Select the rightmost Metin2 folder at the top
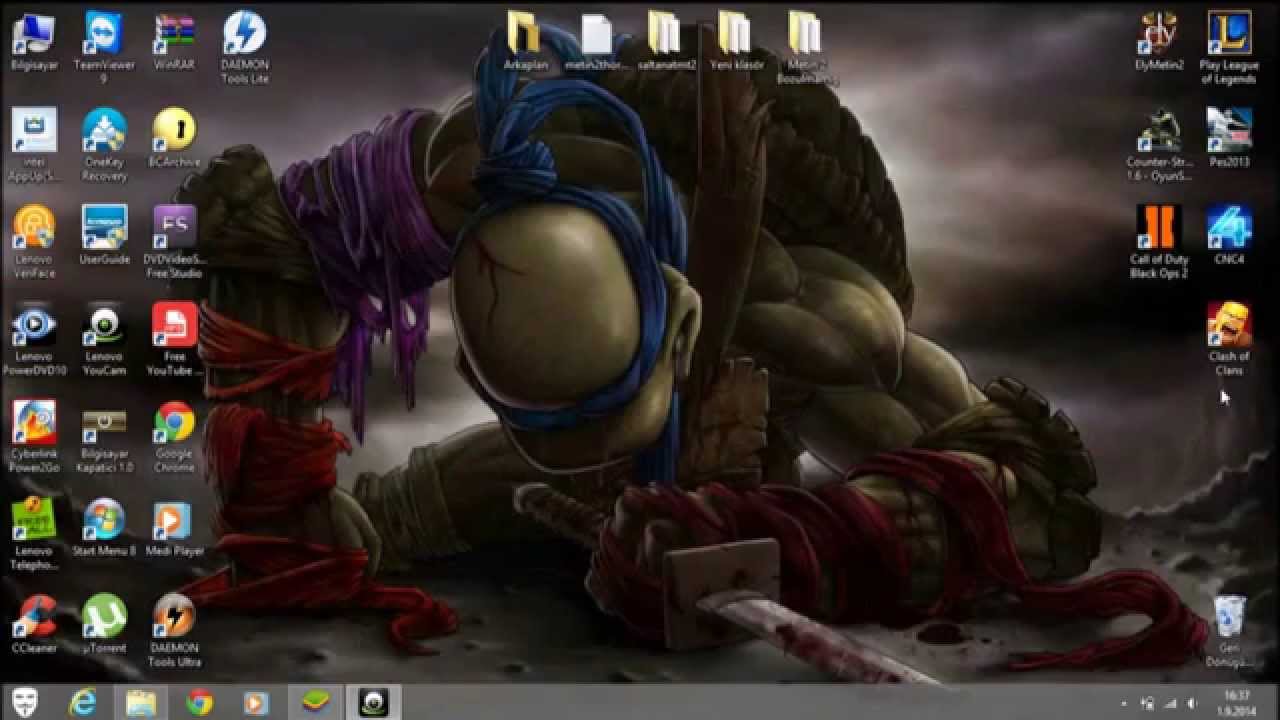The width and height of the screenshot is (1280, 720). (x=806, y=47)
